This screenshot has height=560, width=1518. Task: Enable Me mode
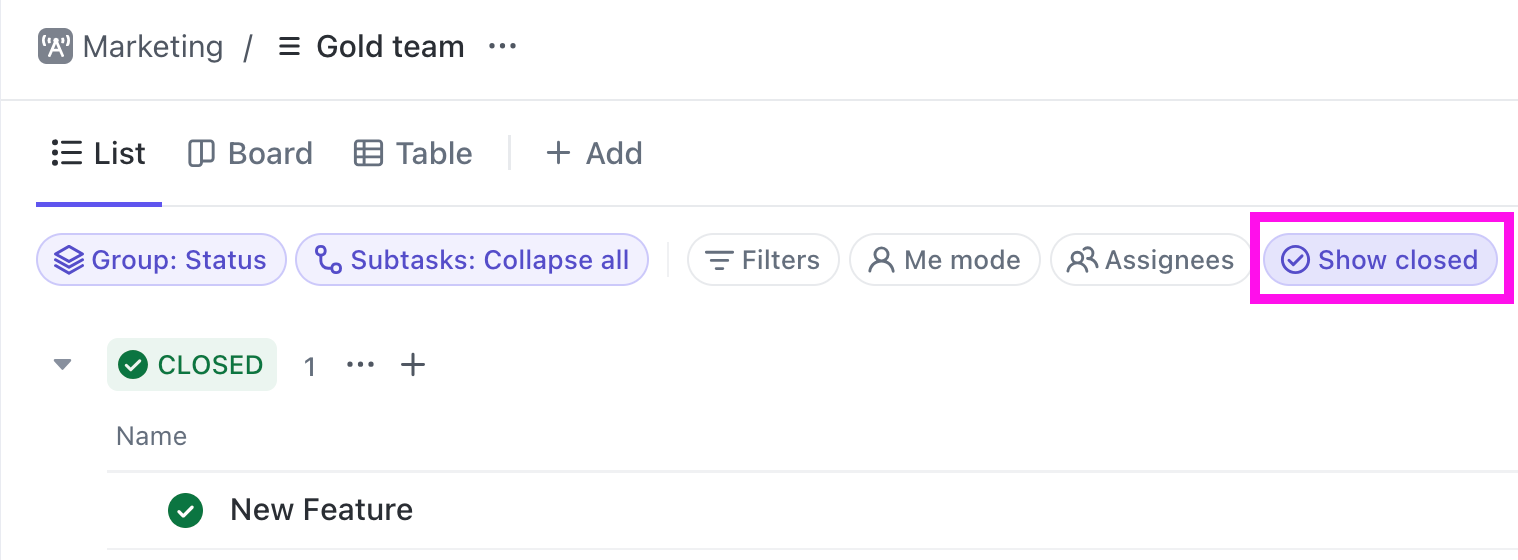(x=944, y=260)
